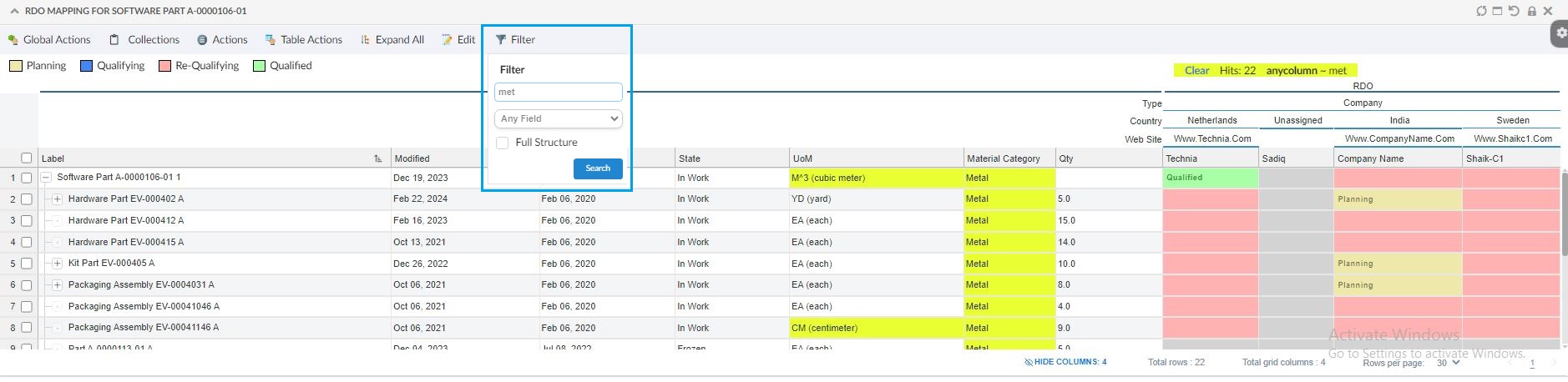Open the Global Actions menu

click(49, 39)
